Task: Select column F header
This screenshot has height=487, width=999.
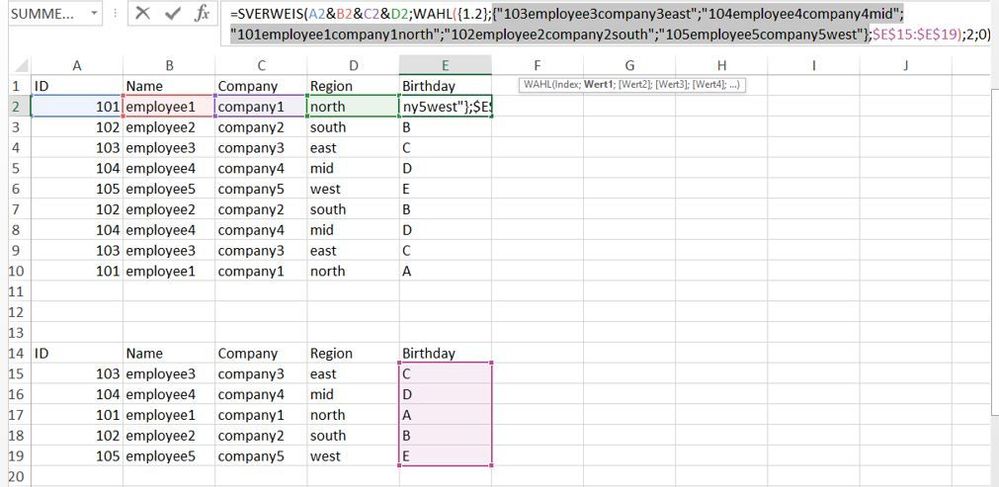Action: click(x=537, y=65)
